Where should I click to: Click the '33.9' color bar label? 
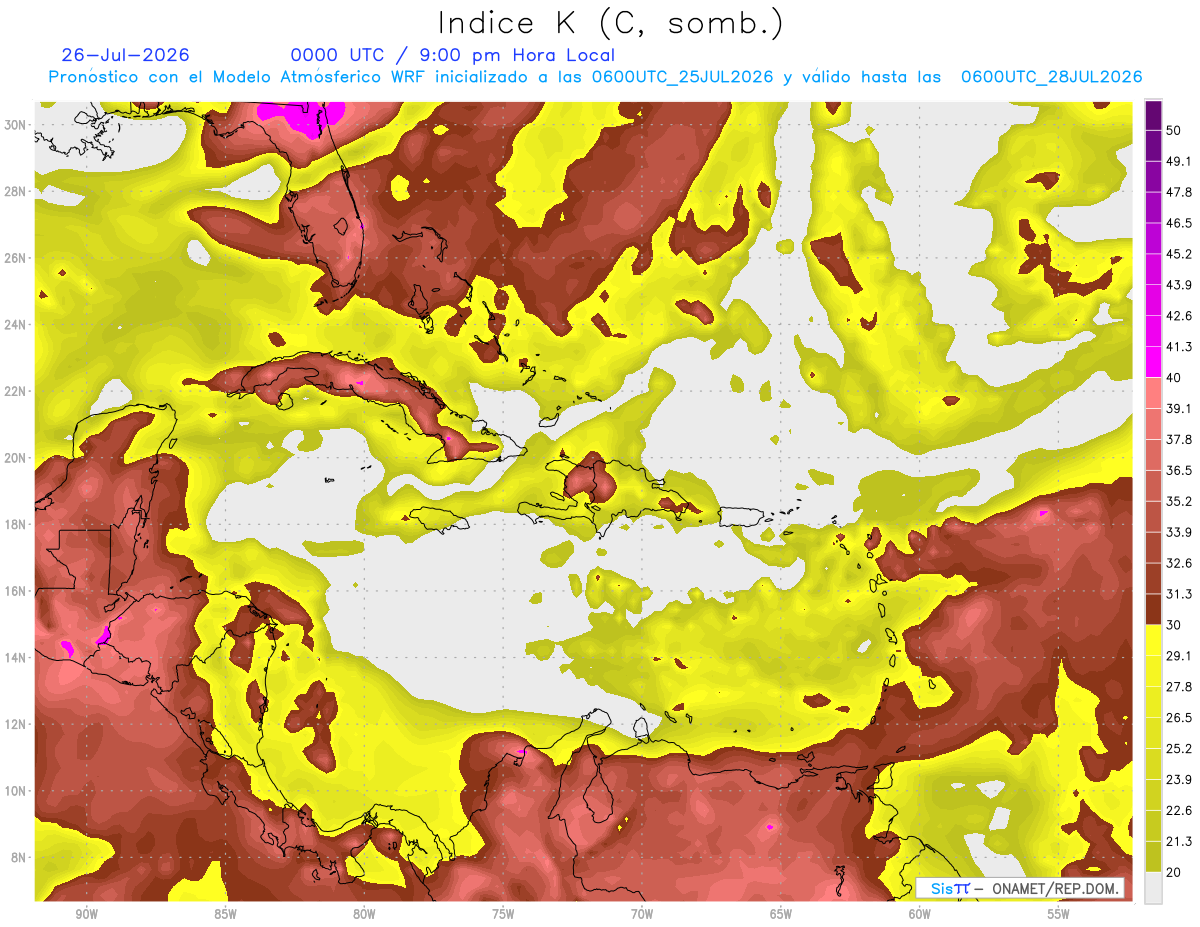point(1179,532)
